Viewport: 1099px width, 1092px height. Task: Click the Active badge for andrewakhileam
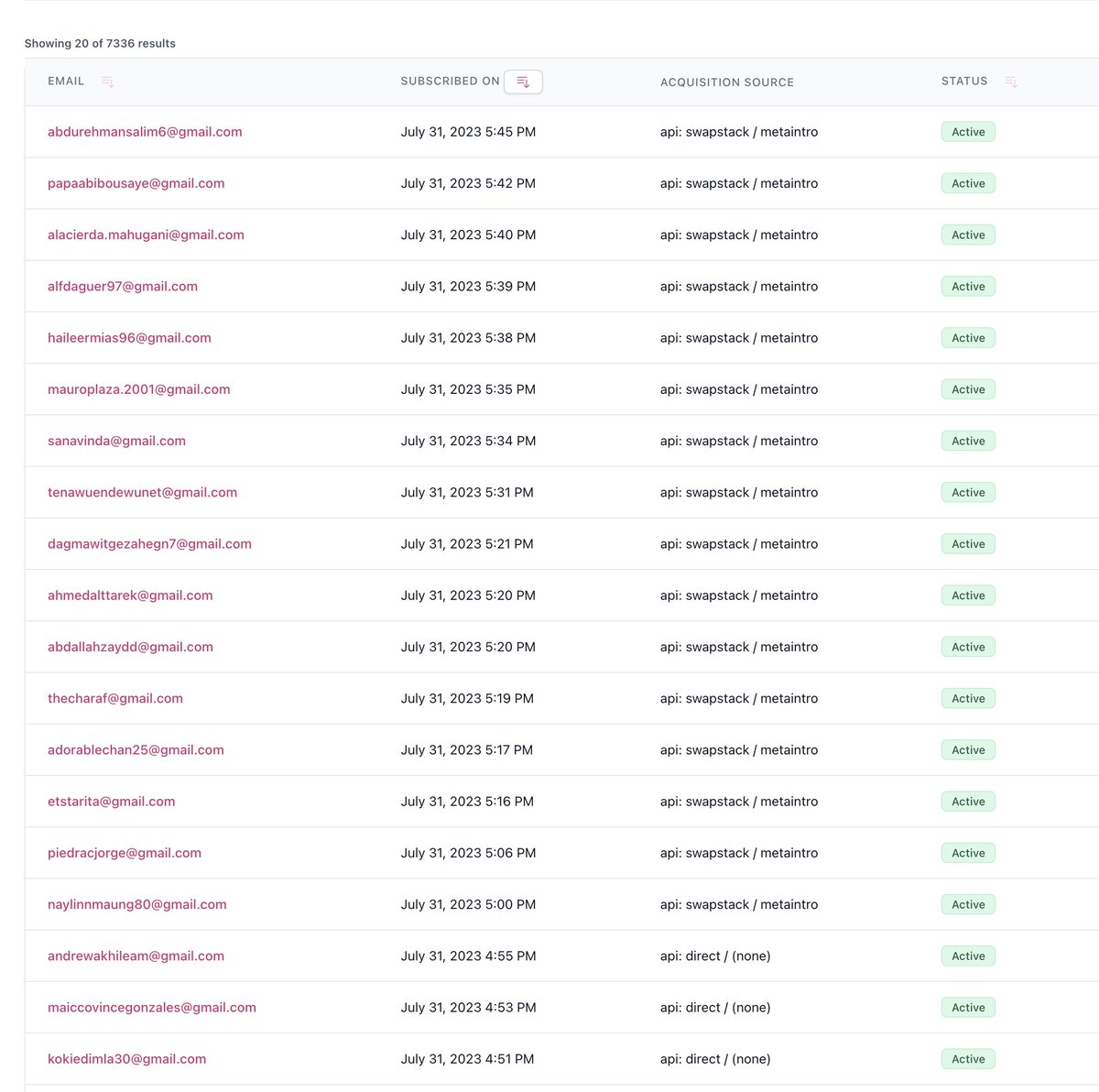coord(968,955)
